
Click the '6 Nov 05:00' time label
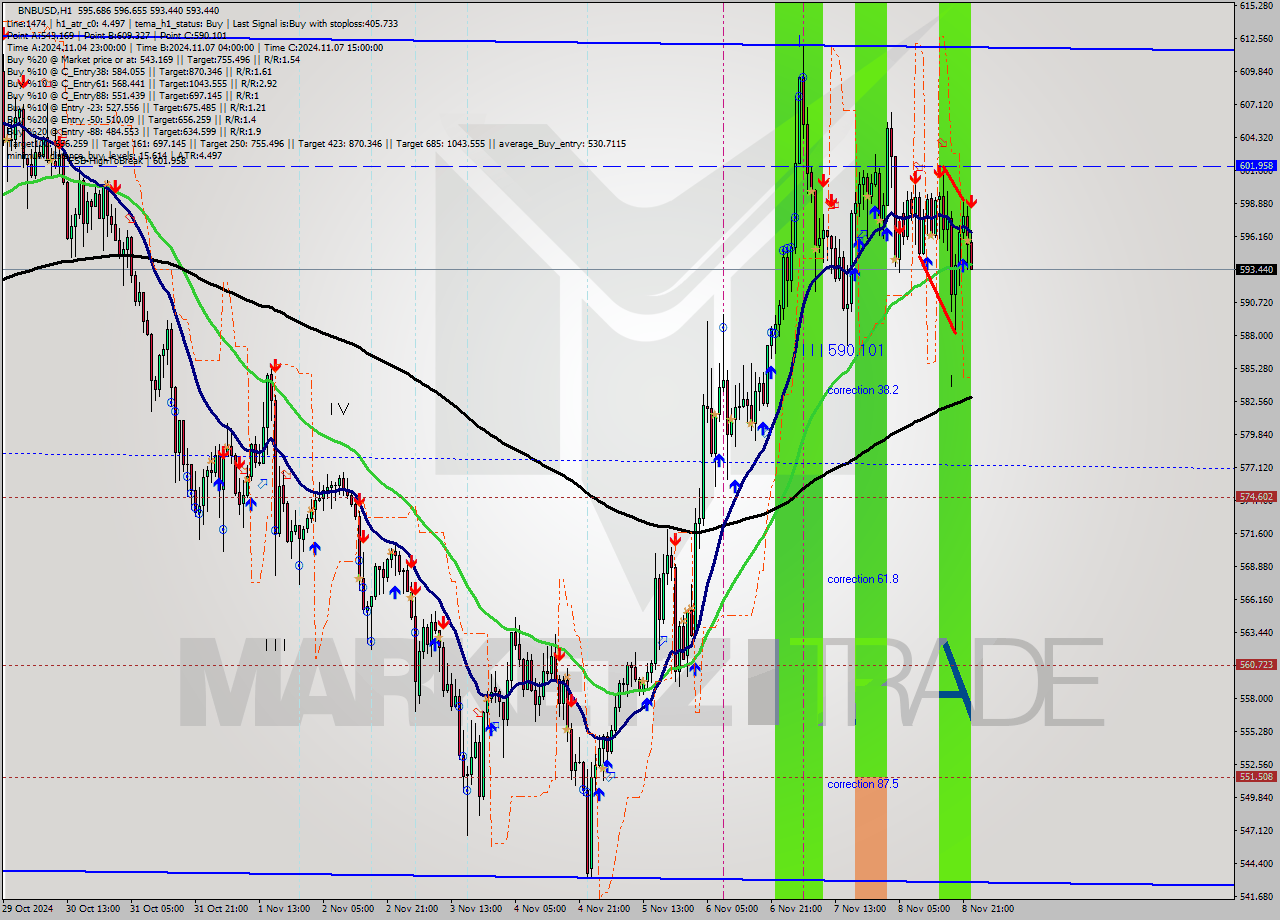(x=733, y=909)
